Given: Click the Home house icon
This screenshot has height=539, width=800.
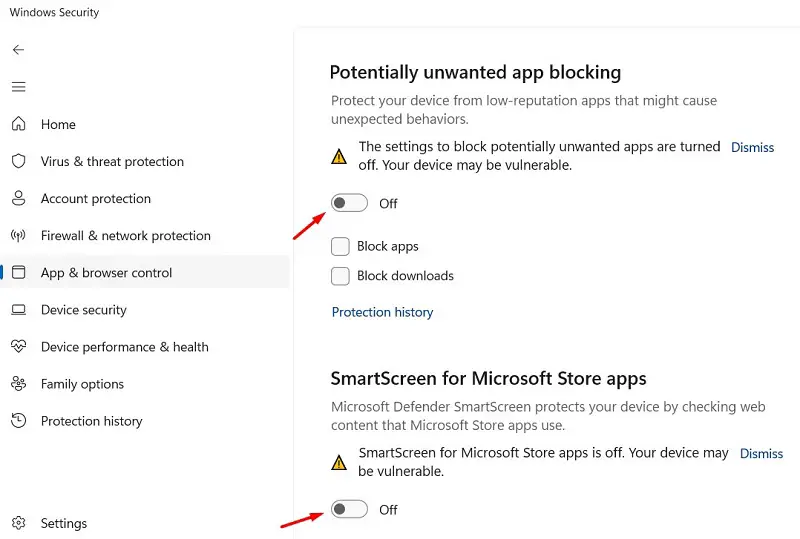Looking at the screenshot, I should click(18, 124).
